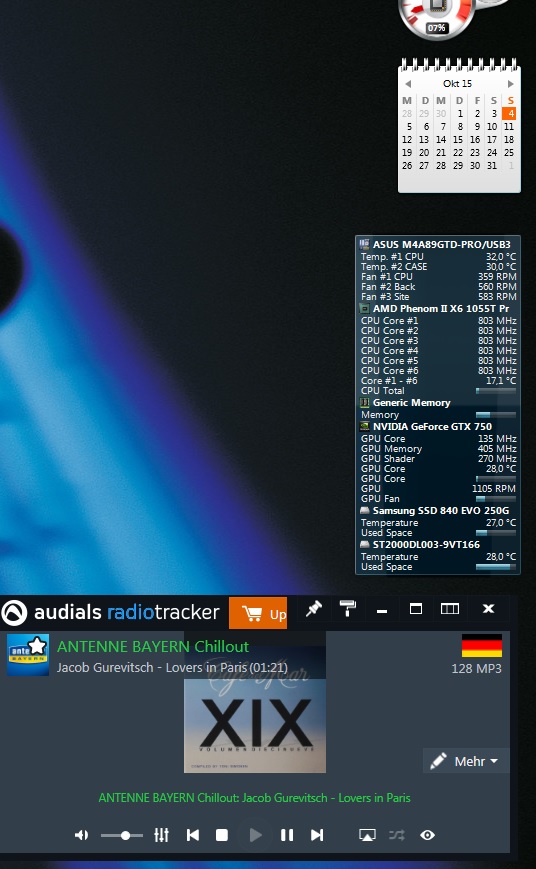This screenshot has width=536, height=869.
Task: Click the 'Fan #2 Back' sensor row
Action: (438, 287)
